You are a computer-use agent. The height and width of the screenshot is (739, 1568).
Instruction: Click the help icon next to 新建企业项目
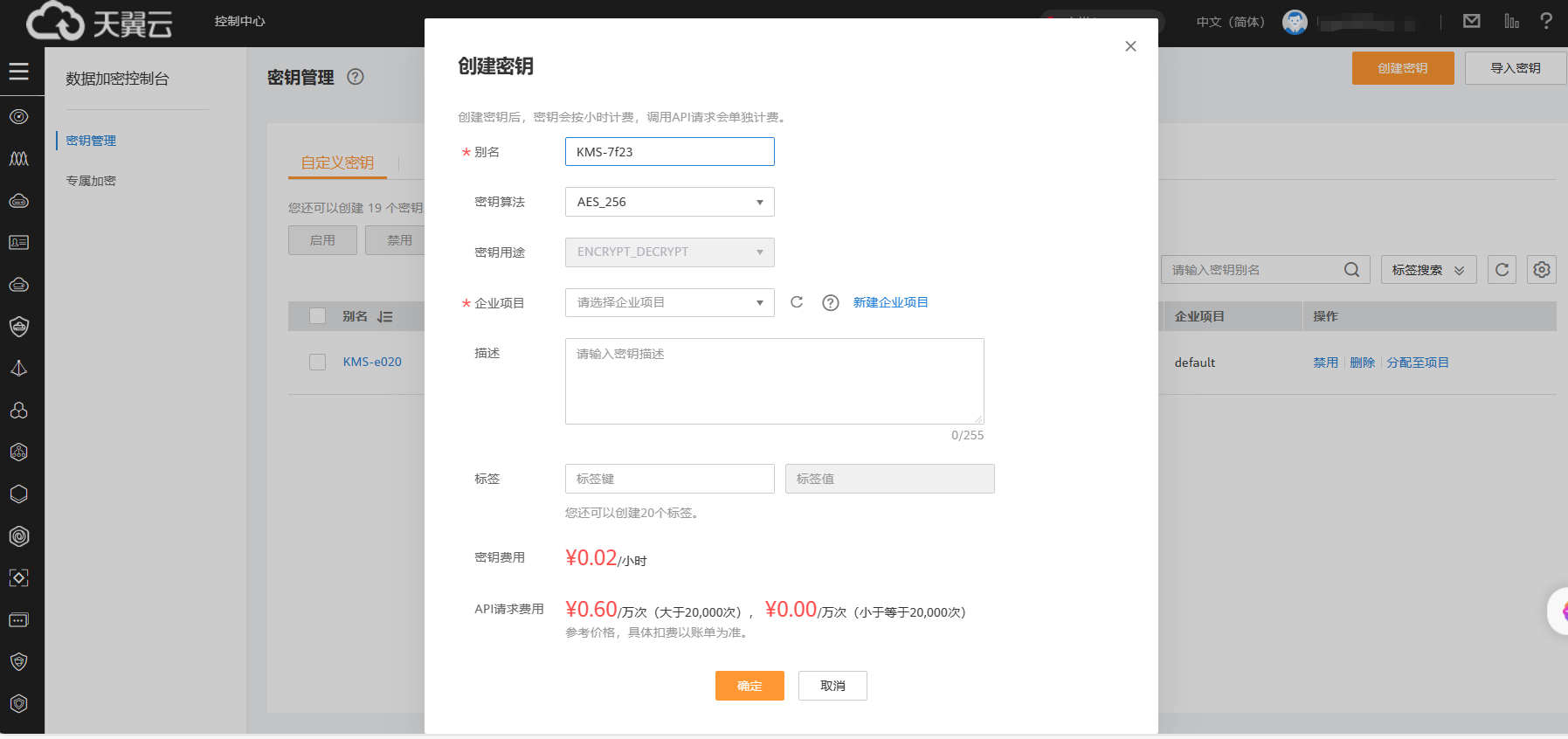click(830, 302)
